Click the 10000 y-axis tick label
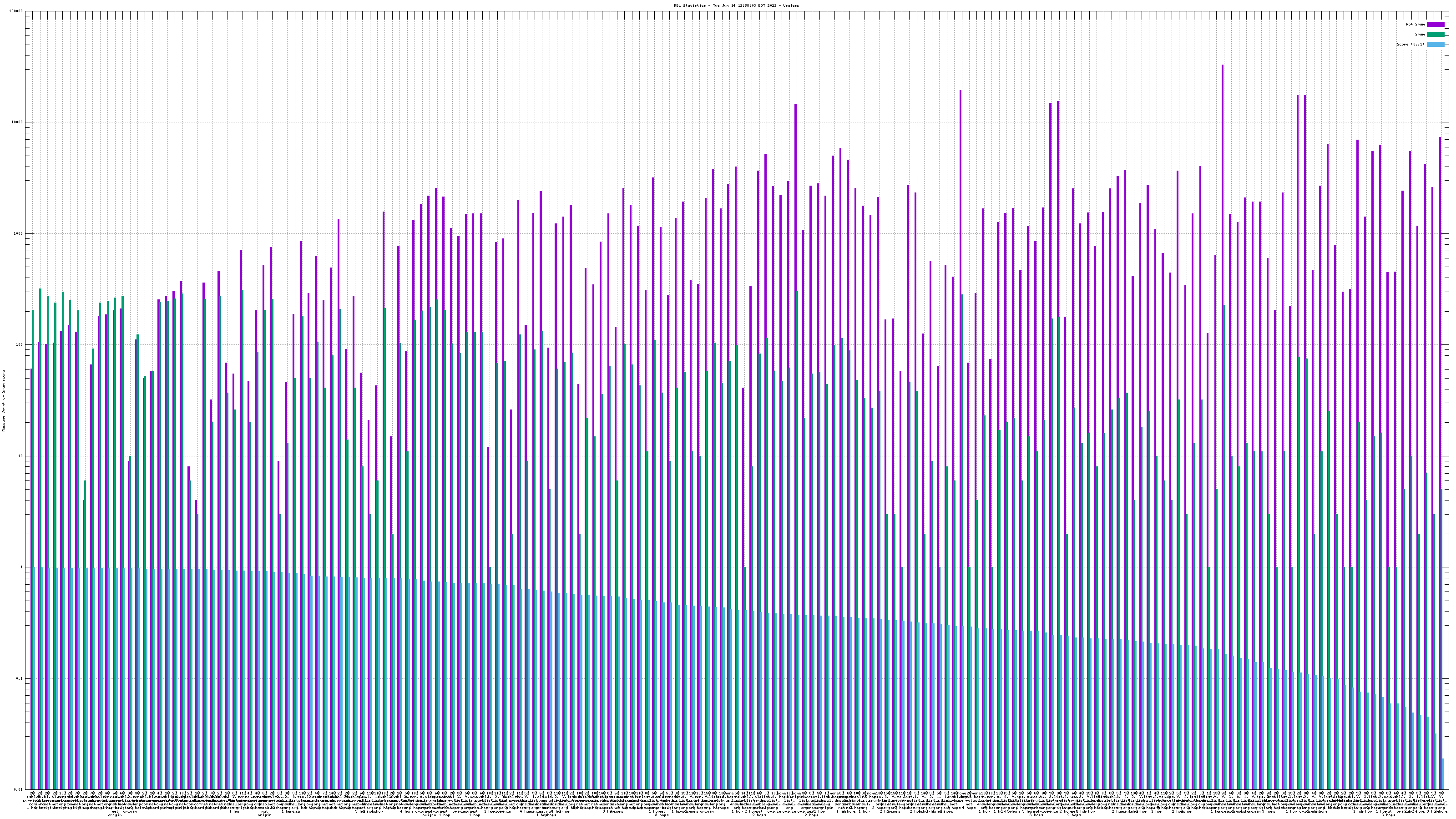The height and width of the screenshot is (819, 1456). pos(18,123)
